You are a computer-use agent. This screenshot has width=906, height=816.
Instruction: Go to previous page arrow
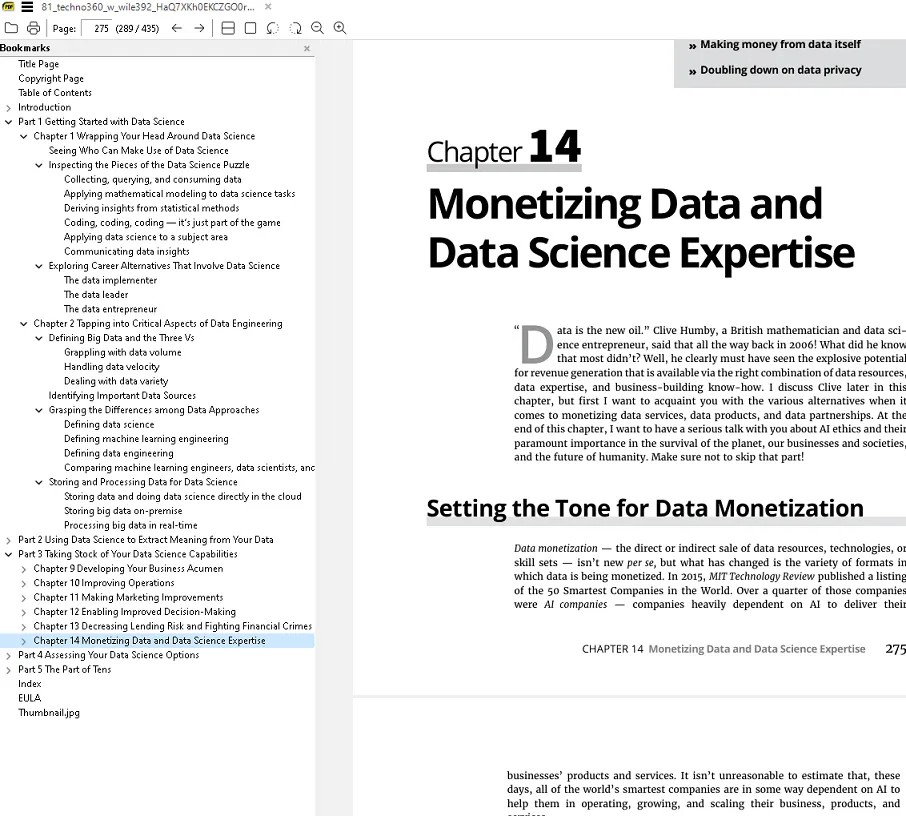pyautogui.click(x=177, y=28)
